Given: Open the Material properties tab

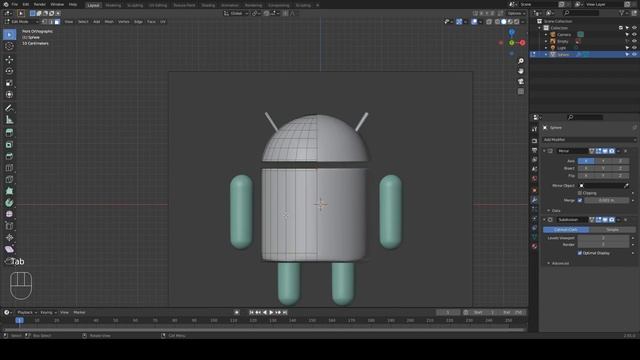Looking at the screenshot, I should click(534, 246).
